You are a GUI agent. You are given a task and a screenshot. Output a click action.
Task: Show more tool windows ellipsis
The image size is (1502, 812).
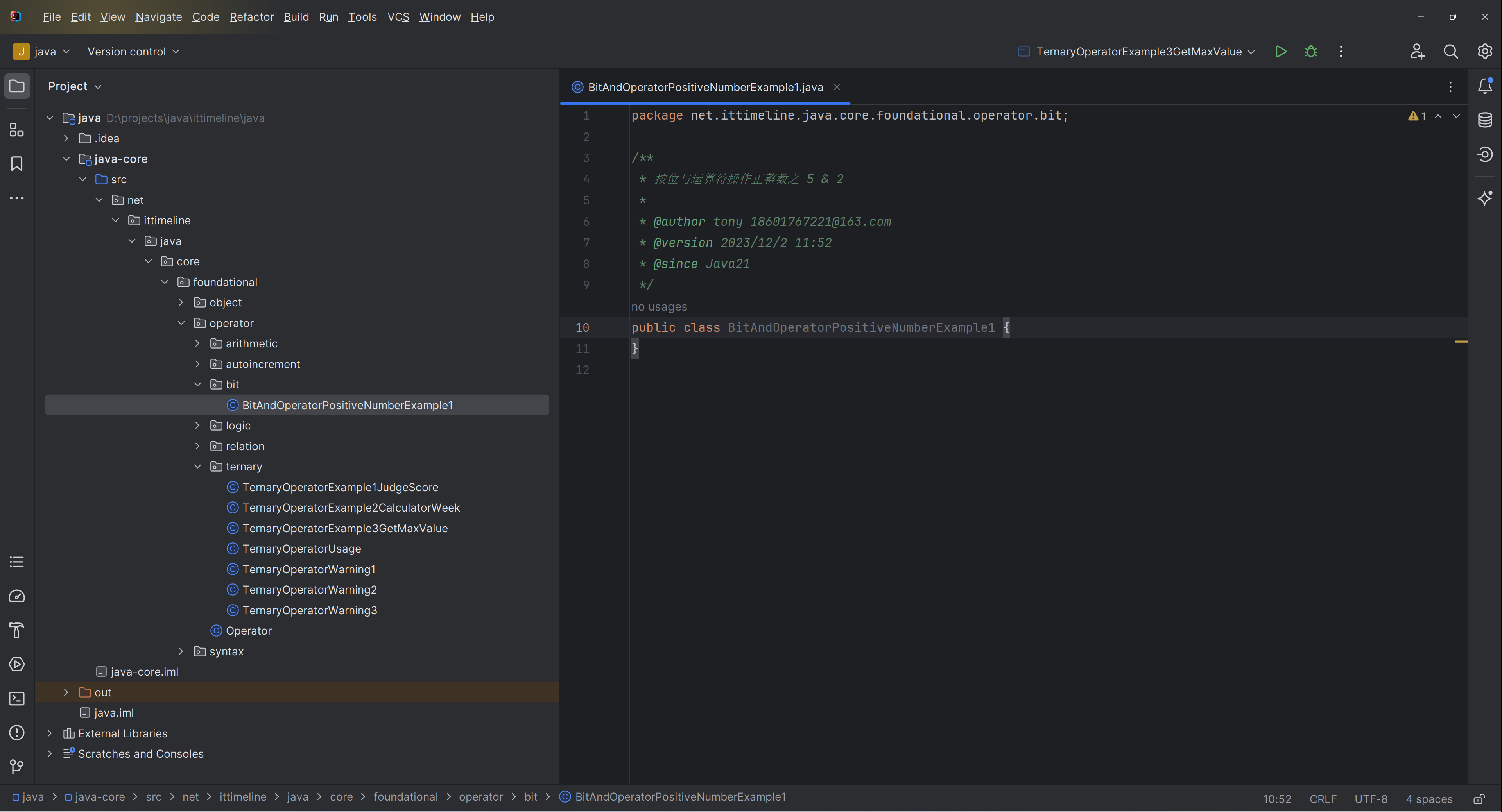17,198
